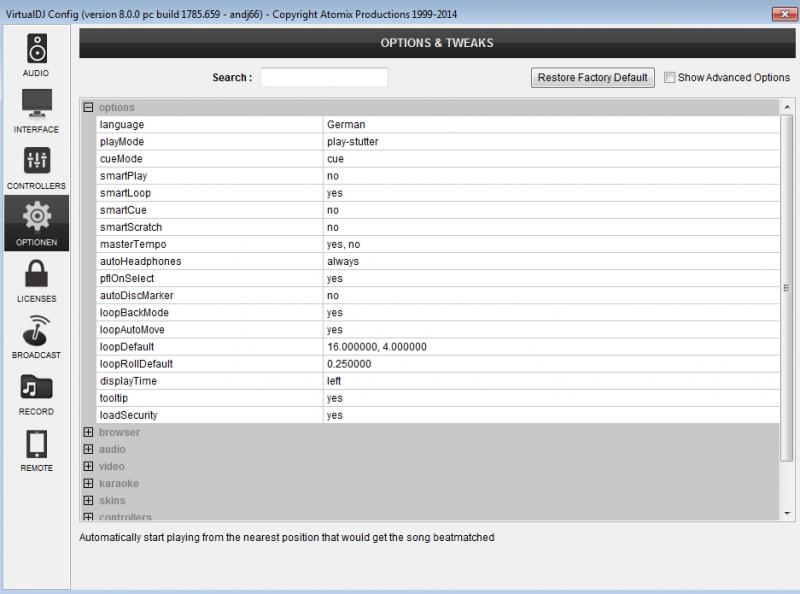Select the autoDiscMarker option row
Image resolution: width=800 pixels, height=594 pixels.
click(438, 295)
